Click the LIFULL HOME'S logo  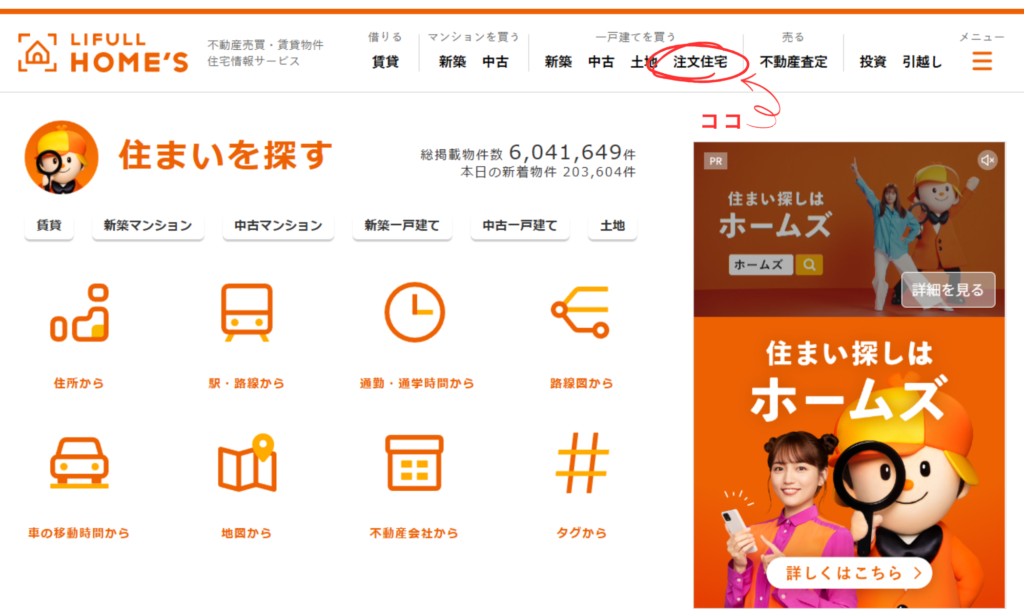tap(103, 53)
